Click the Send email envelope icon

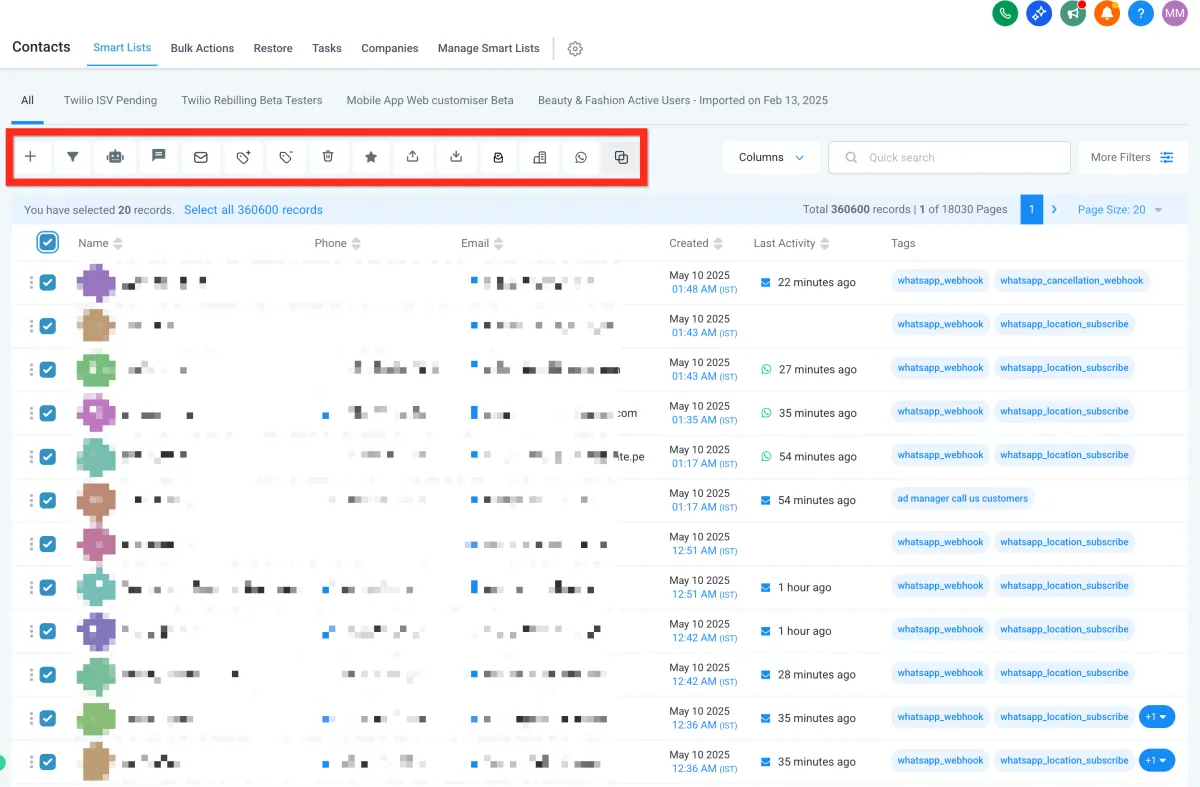pos(201,157)
